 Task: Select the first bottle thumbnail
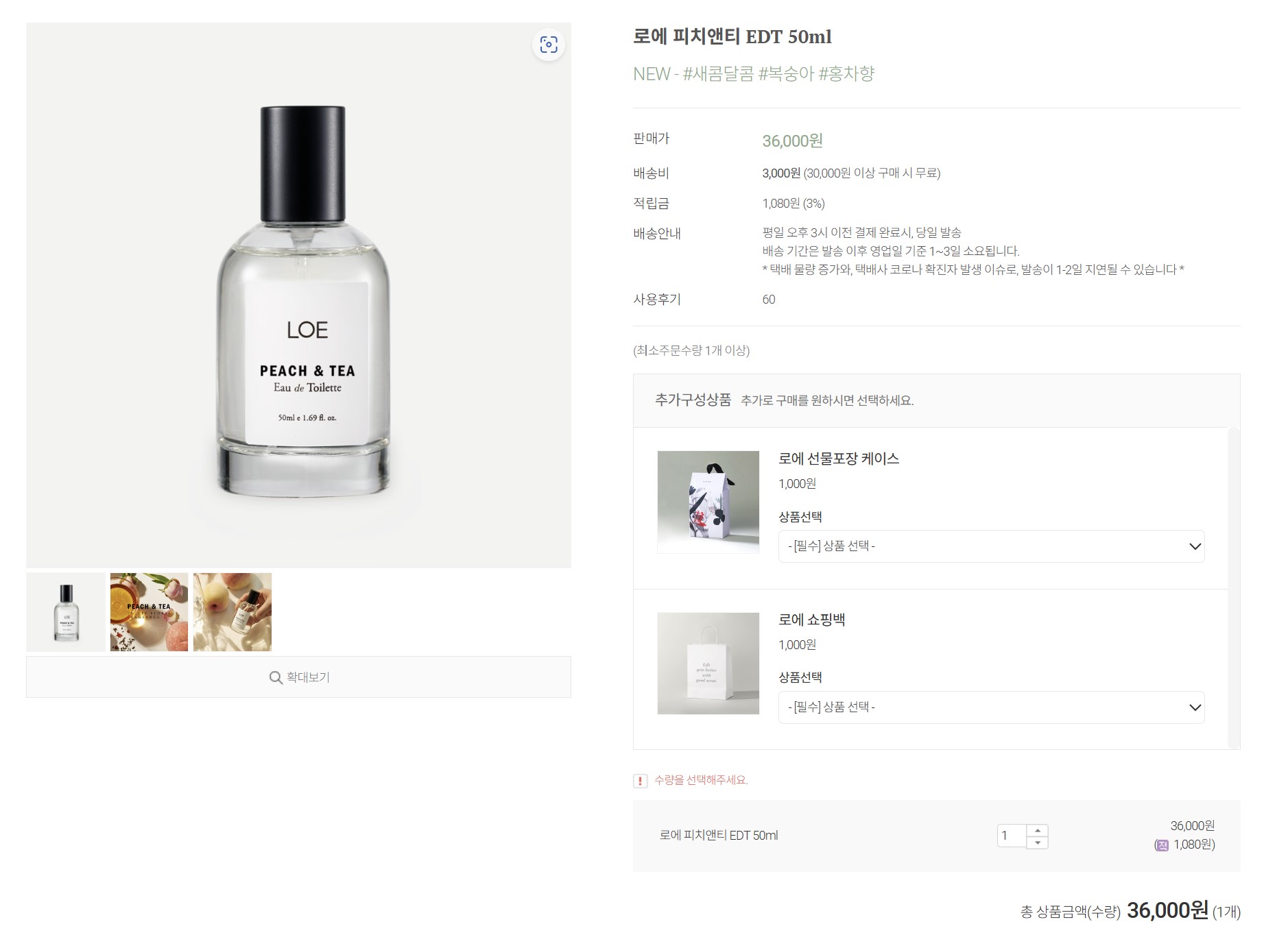pyautogui.click(x=66, y=612)
